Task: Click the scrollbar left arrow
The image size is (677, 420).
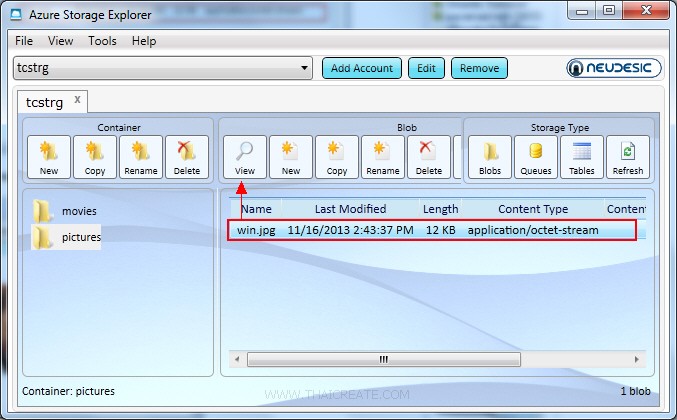Action: (x=237, y=359)
